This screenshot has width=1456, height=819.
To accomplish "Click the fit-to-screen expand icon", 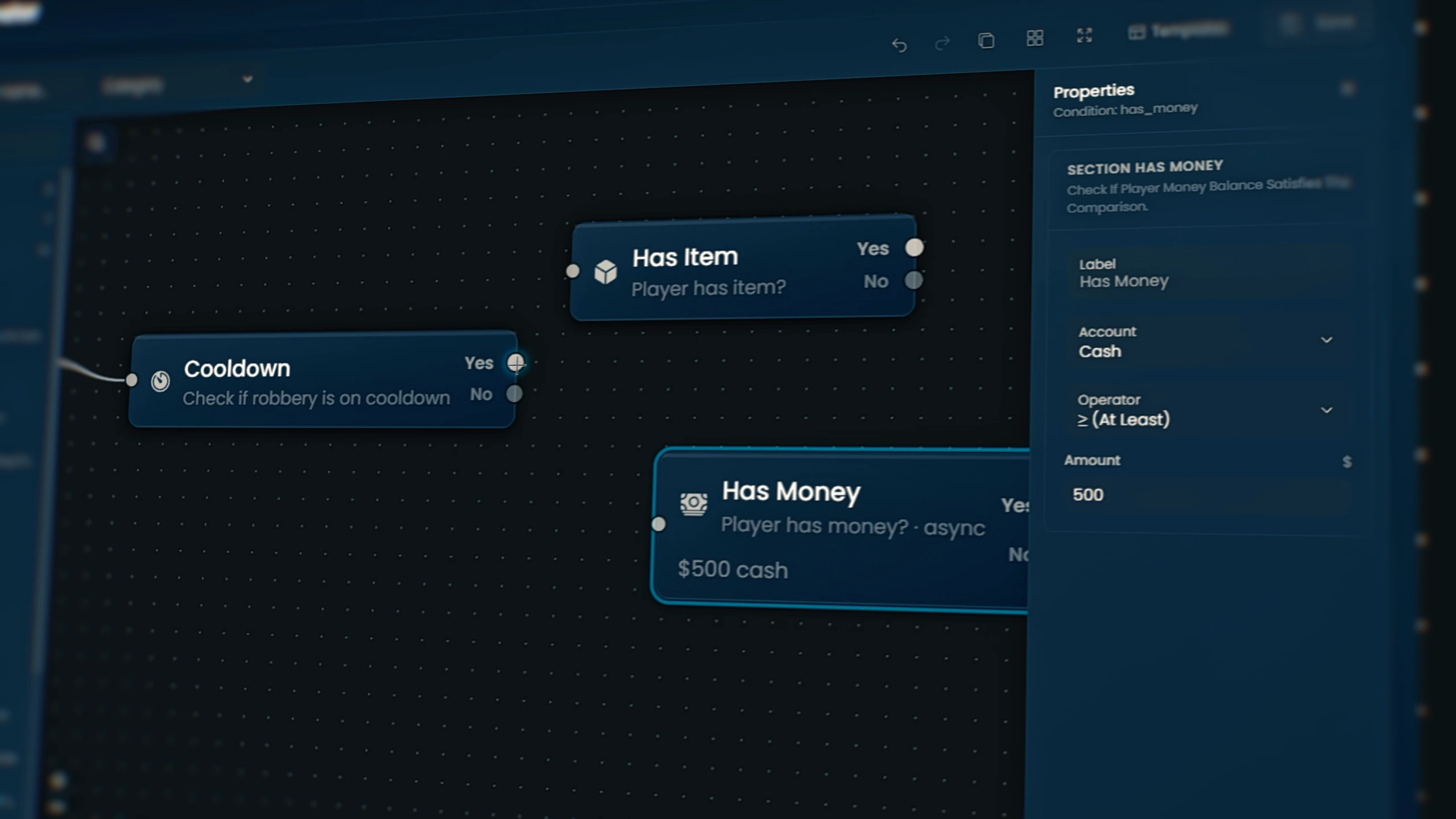I will [x=1085, y=35].
